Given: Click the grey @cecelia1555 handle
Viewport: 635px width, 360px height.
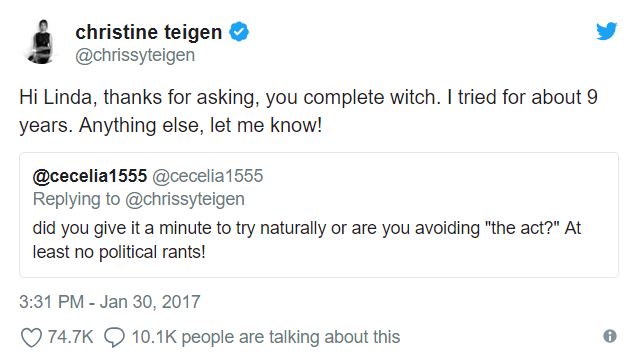Looking at the screenshot, I should [208, 176].
